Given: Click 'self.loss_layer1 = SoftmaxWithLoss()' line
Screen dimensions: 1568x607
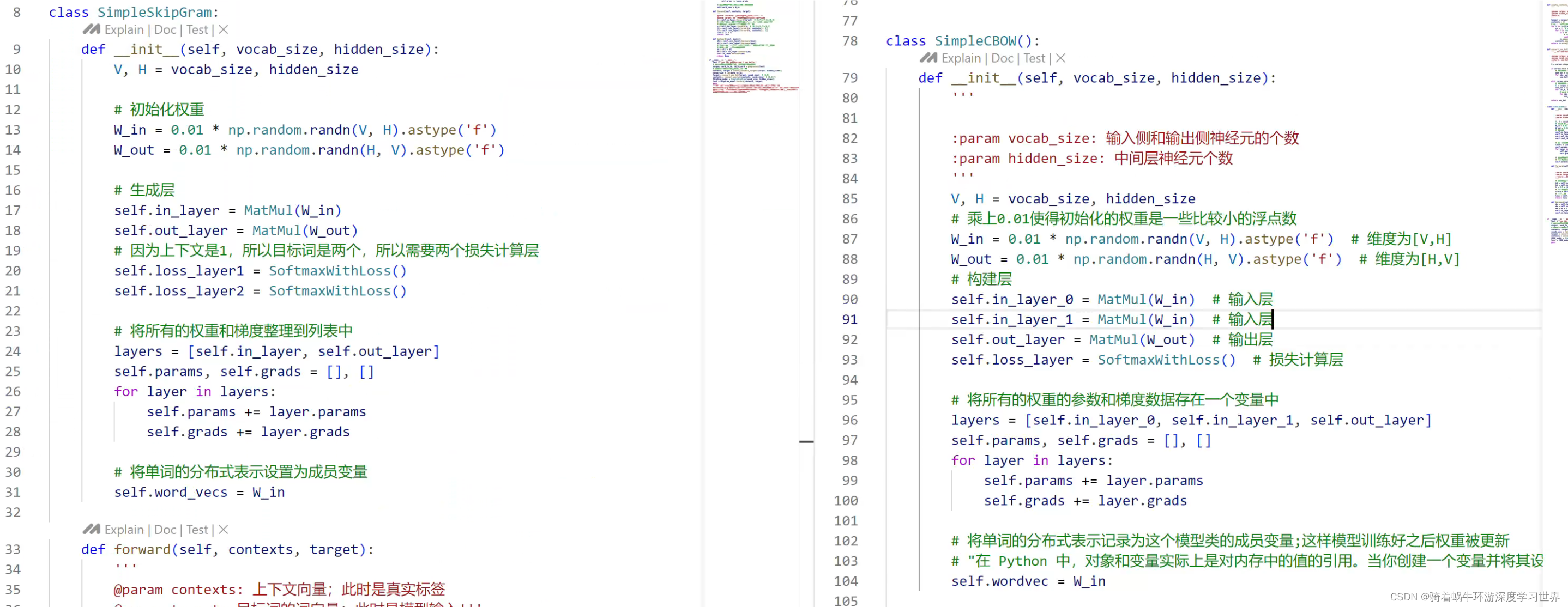Looking at the screenshot, I should [x=260, y=271].
